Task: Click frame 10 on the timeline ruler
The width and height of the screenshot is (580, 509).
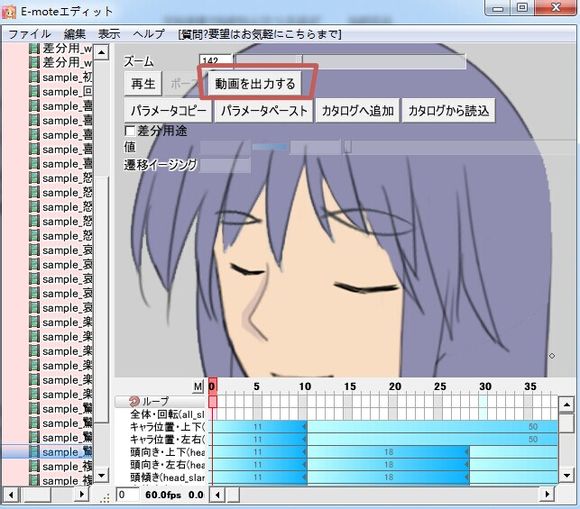Action: tap(305, 387)
